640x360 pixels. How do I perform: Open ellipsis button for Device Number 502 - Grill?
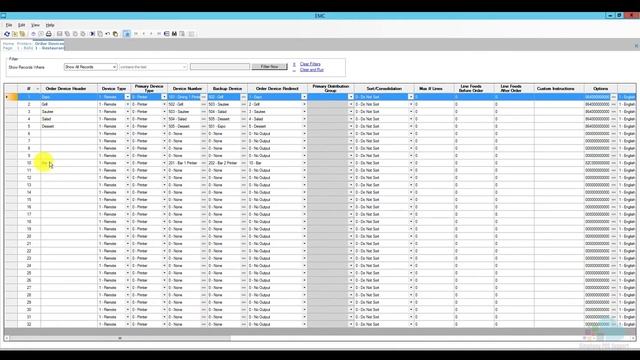(x=204, y=104)
